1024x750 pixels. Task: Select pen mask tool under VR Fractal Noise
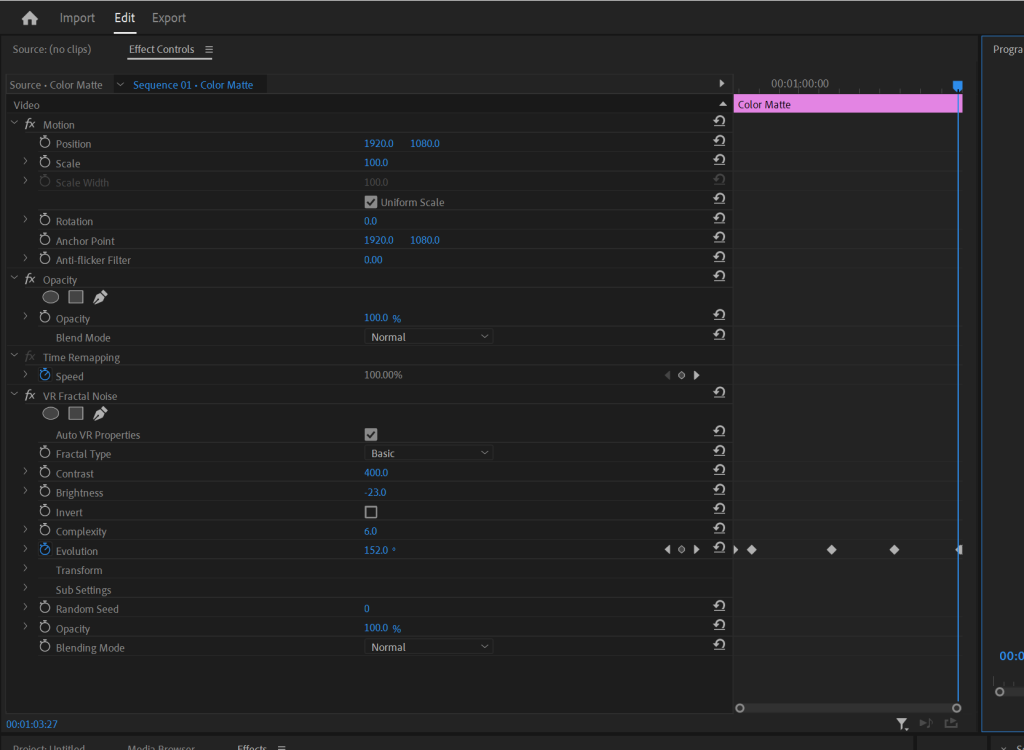[100, 414]
